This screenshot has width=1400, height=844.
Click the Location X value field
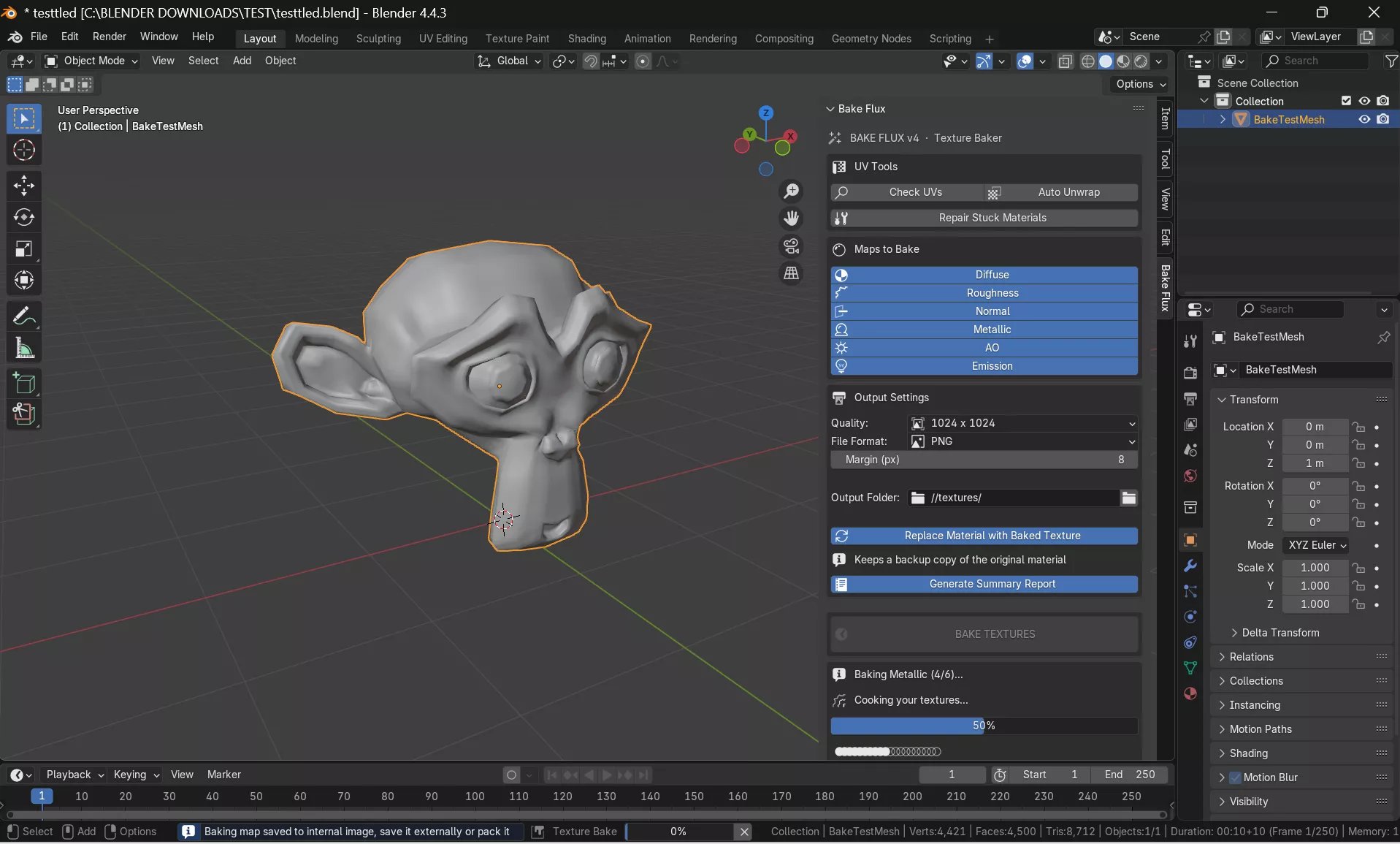(x=1315, y=427)
